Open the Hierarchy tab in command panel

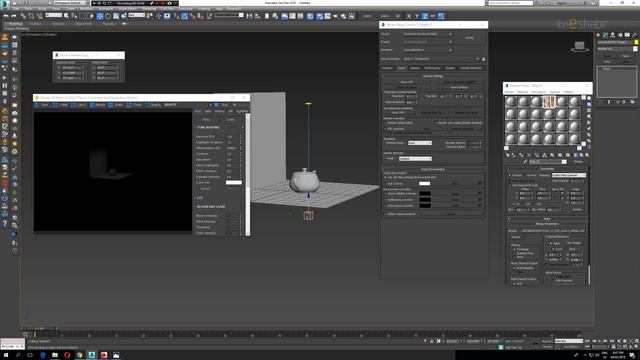pos(613,35)
